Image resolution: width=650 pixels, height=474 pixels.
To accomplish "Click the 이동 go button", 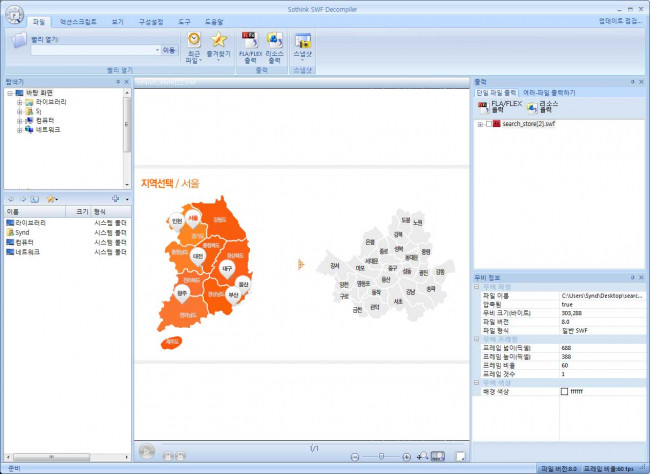I will [168, 49].
